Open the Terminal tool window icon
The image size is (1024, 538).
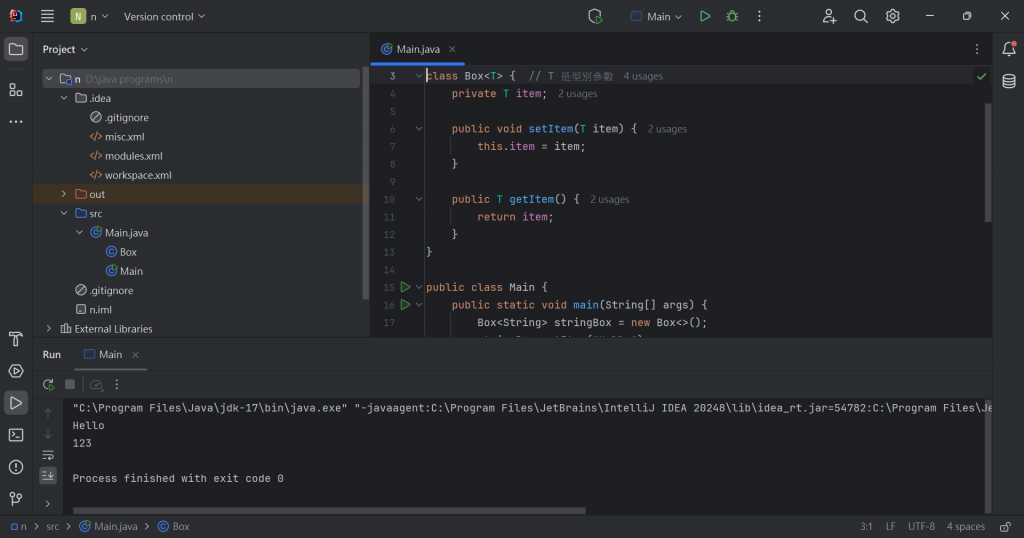click(16, 435)
